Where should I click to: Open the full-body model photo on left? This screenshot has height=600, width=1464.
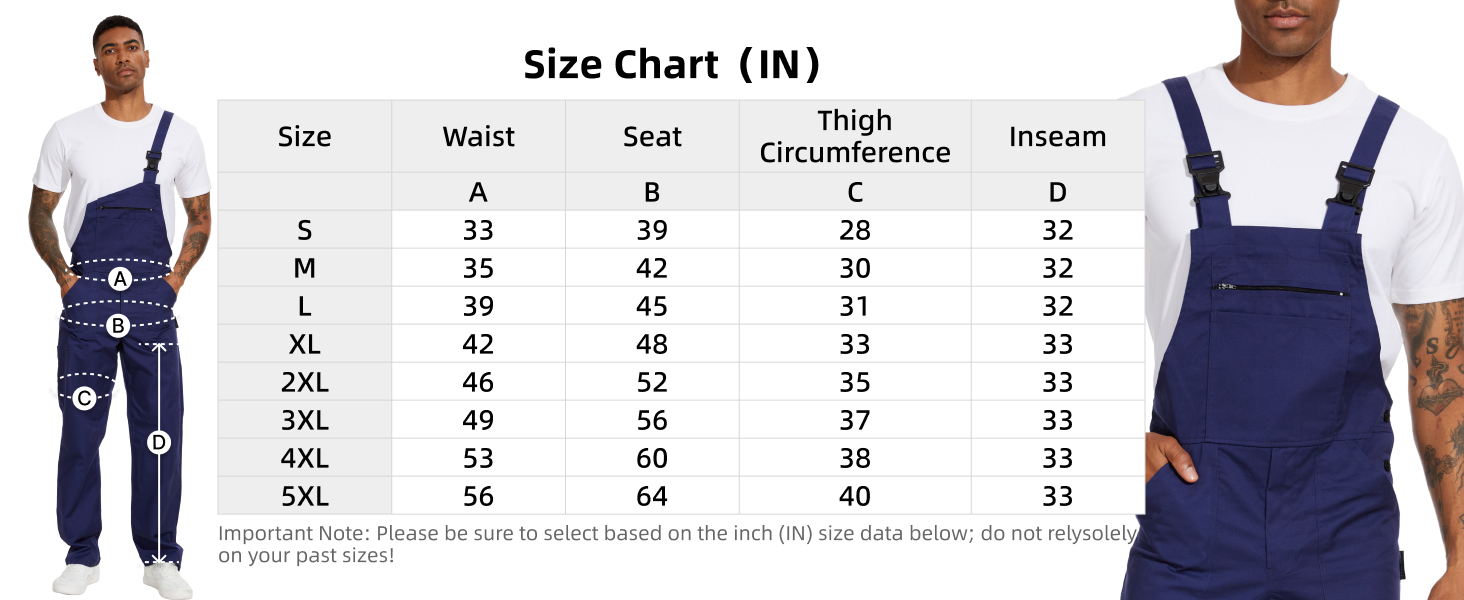(120, 200)
